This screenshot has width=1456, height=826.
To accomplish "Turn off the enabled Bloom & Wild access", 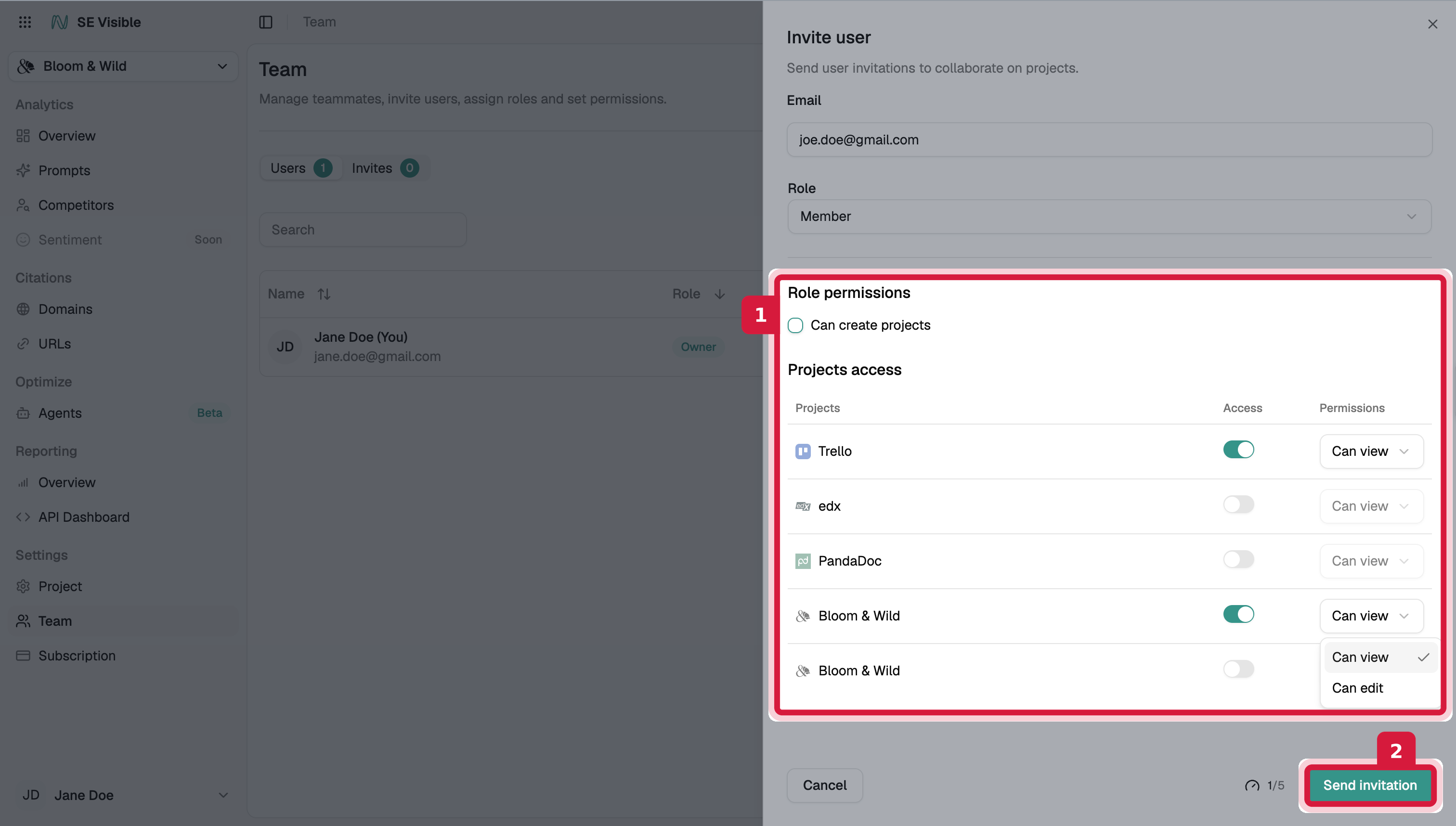I will point(1238,614).
